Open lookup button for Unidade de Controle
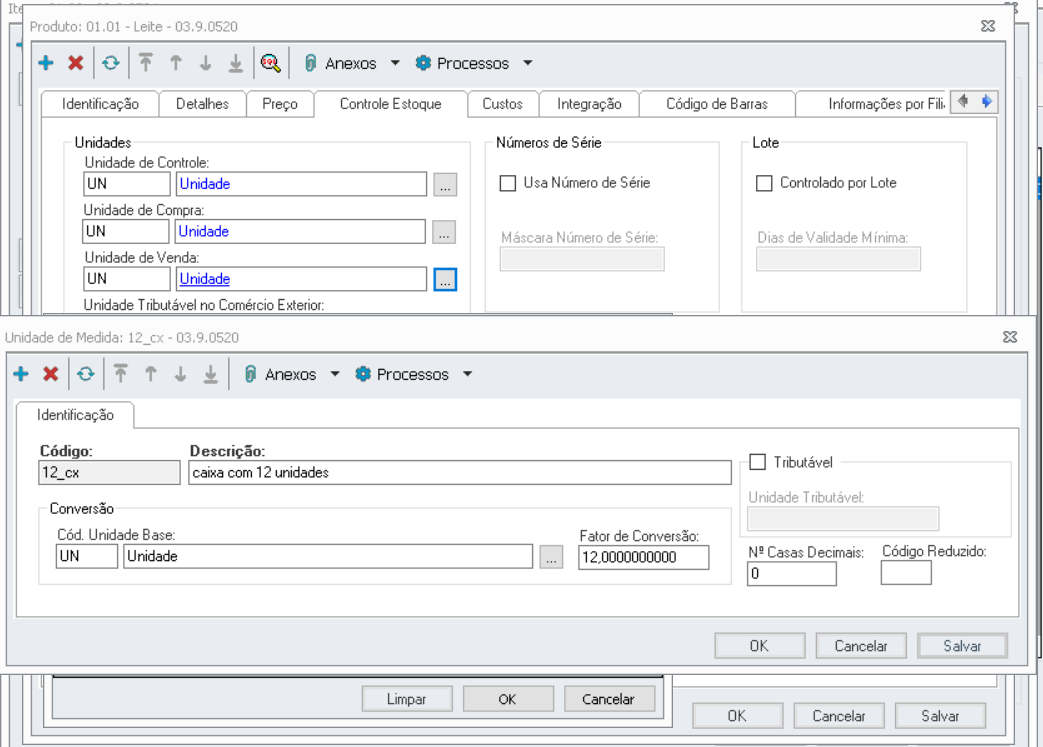 445,185
